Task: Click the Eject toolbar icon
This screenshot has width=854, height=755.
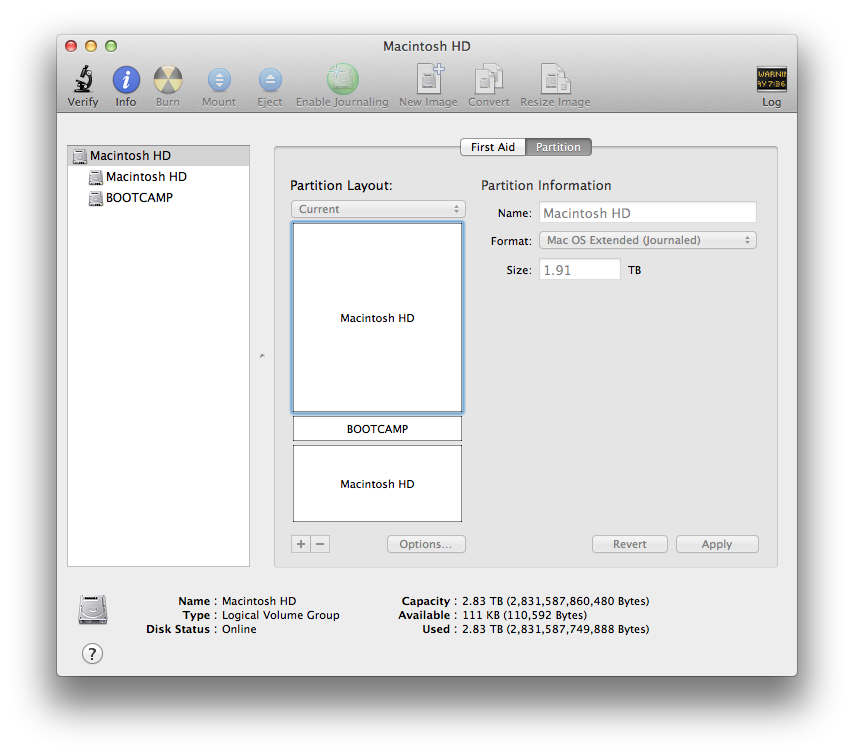Action: (270, 80)
